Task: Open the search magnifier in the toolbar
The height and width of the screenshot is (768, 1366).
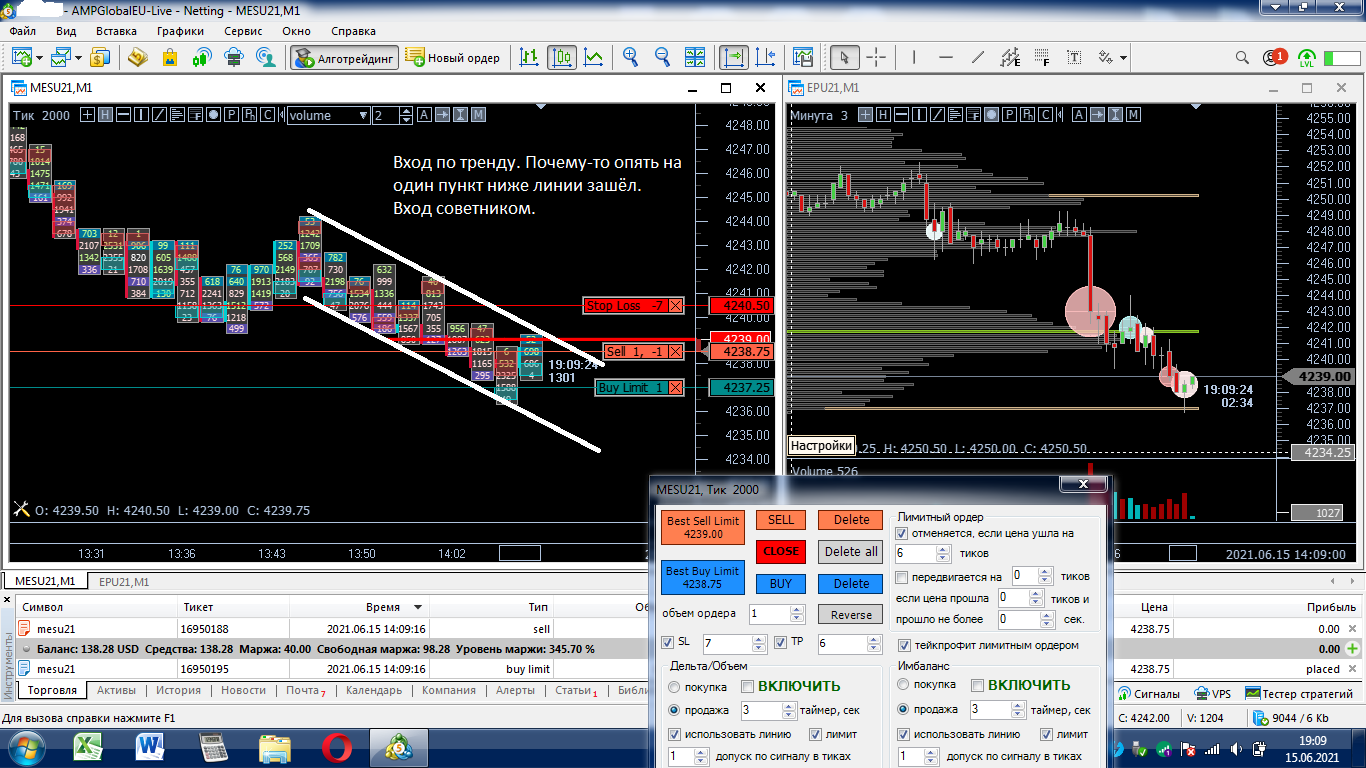Action: point(1242,57)
